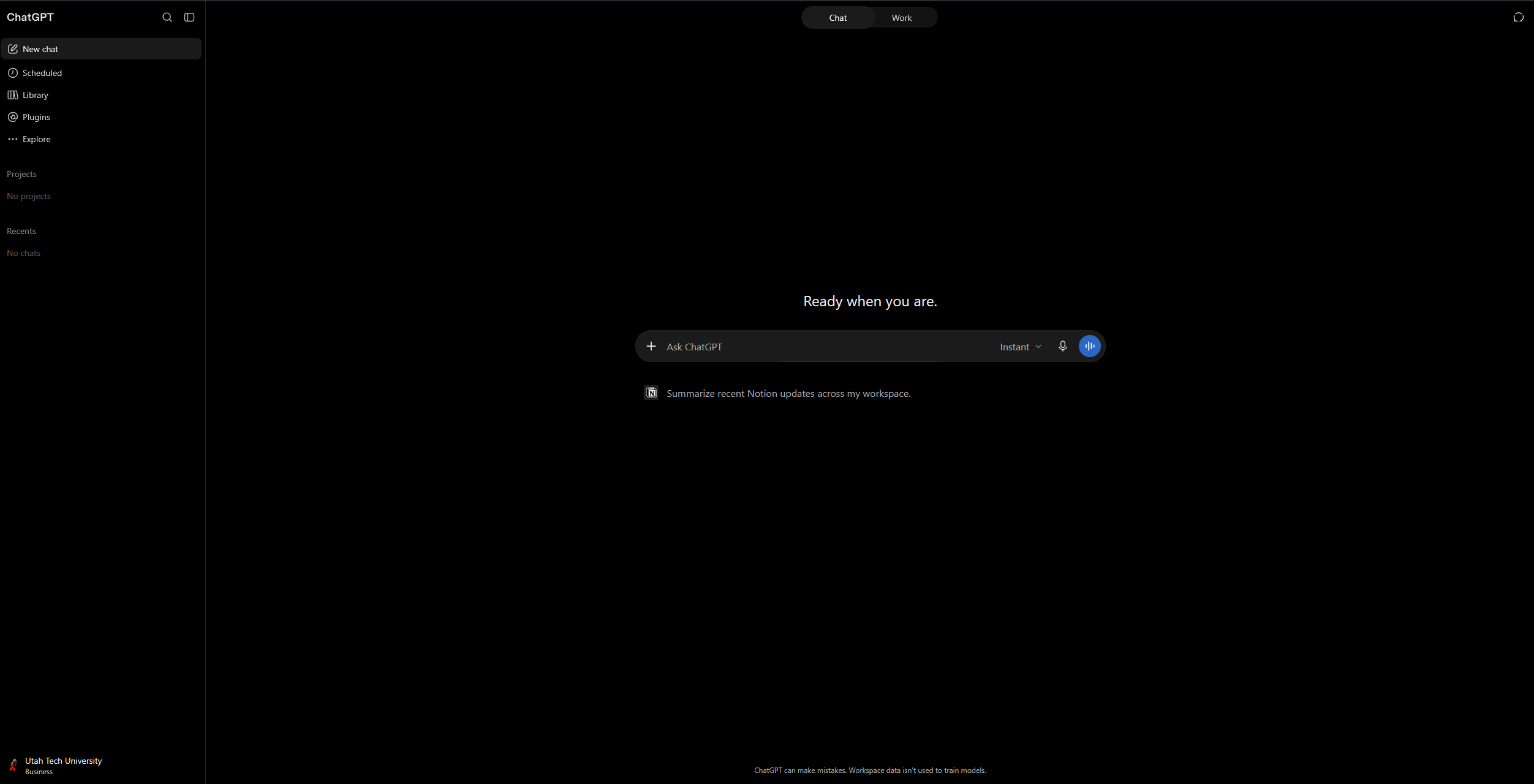The width and height of the screenshot is (1534, 784).
Task: Expand the Instant model dropdown
Action: [x=1021, y=347]
